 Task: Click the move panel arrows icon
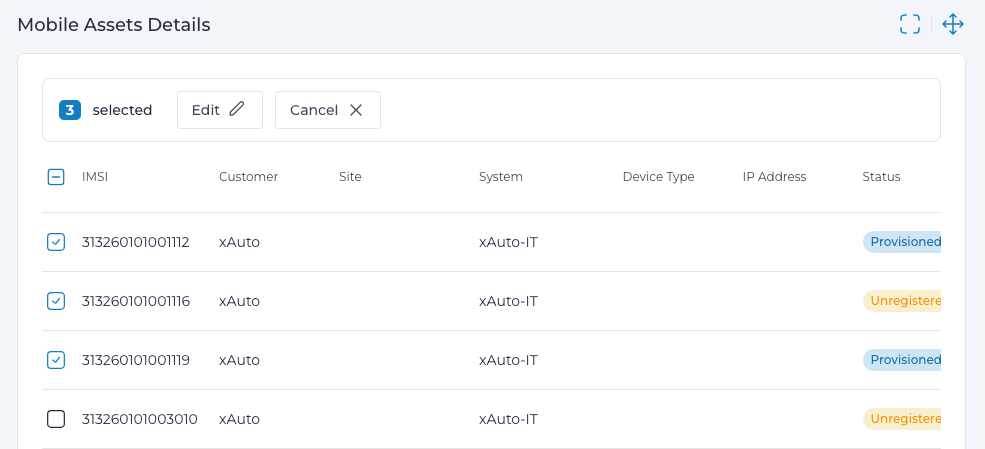(x=953, y=24)
